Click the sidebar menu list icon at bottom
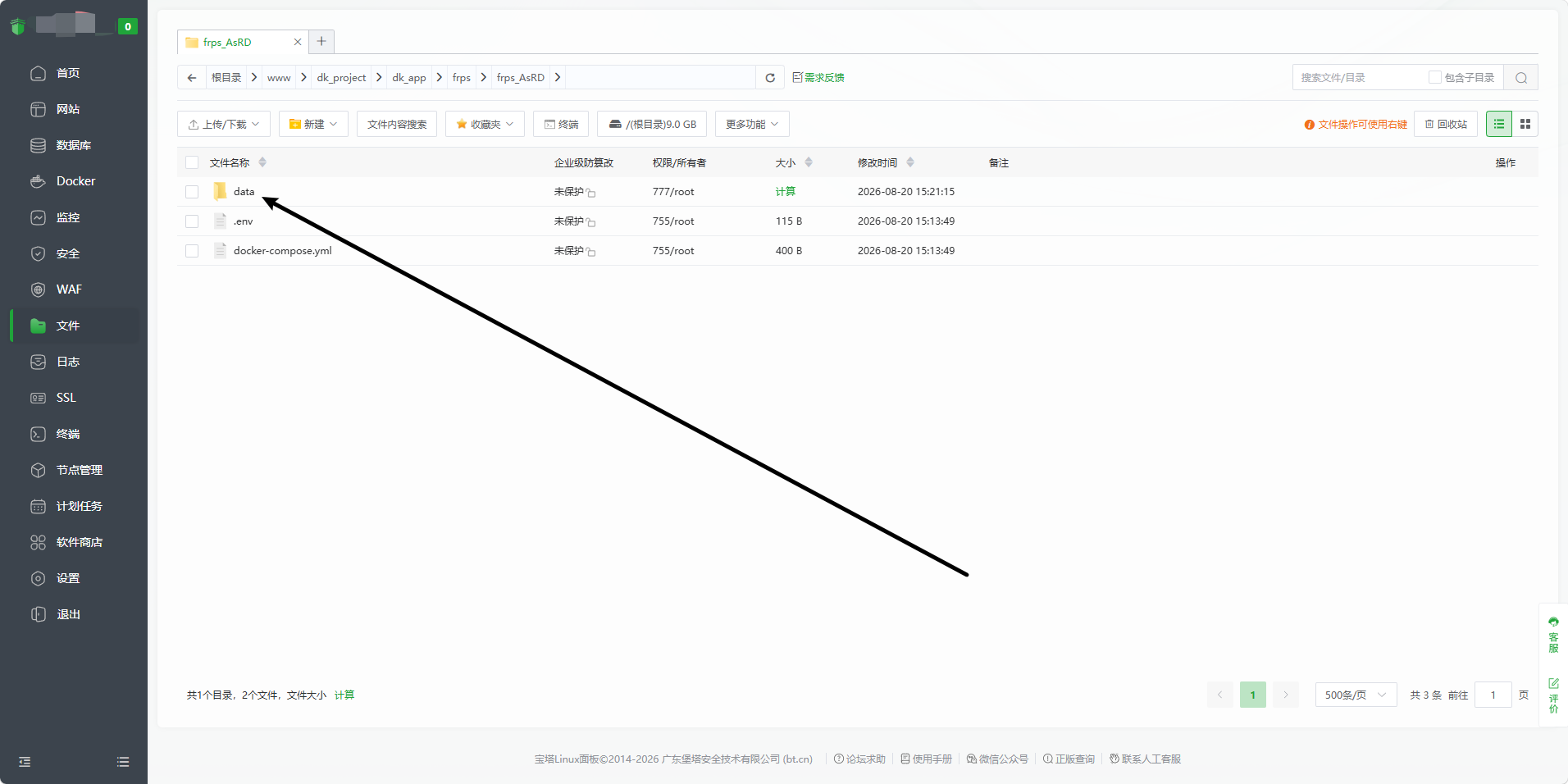Viewport: 1568px width, 784px height. [x=123, y=762]
